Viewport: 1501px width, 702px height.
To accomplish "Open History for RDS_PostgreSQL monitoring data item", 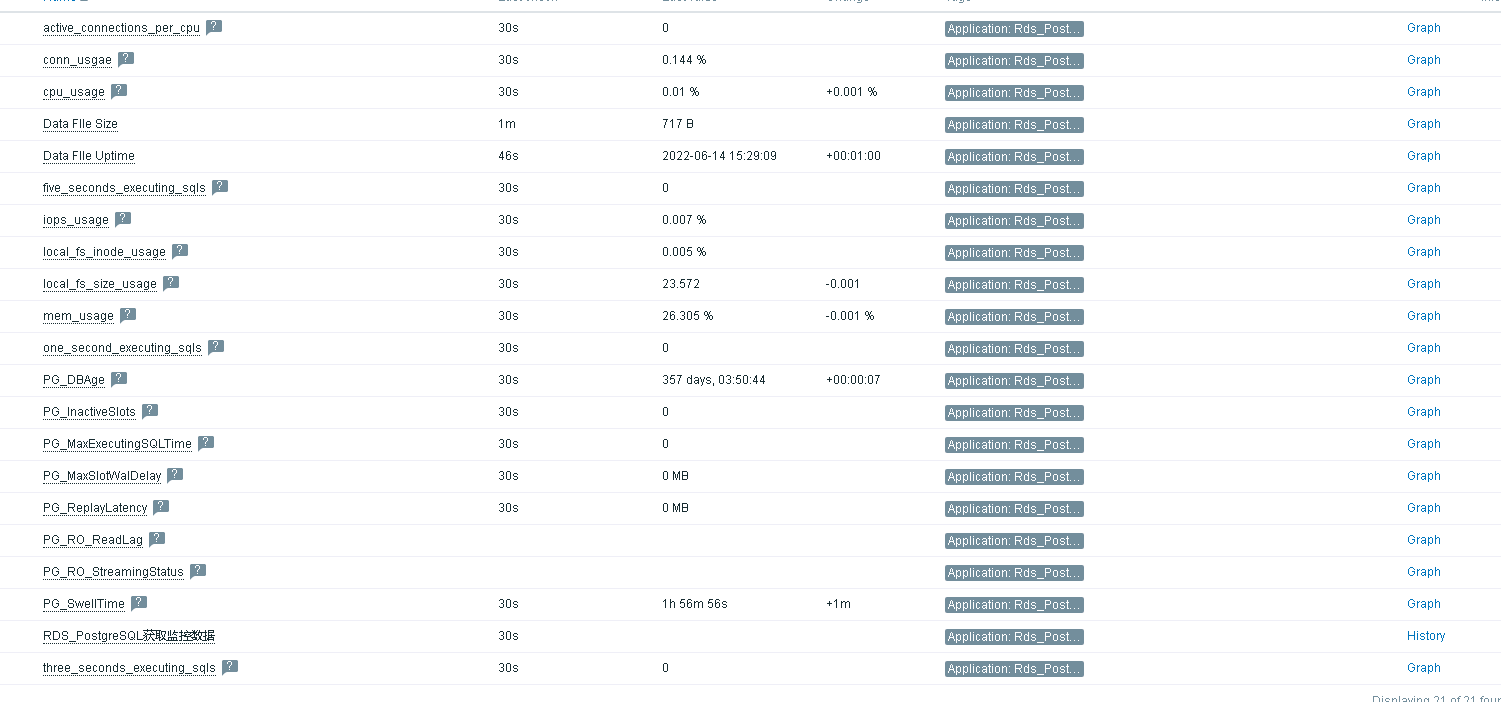I will [1425, 636].
